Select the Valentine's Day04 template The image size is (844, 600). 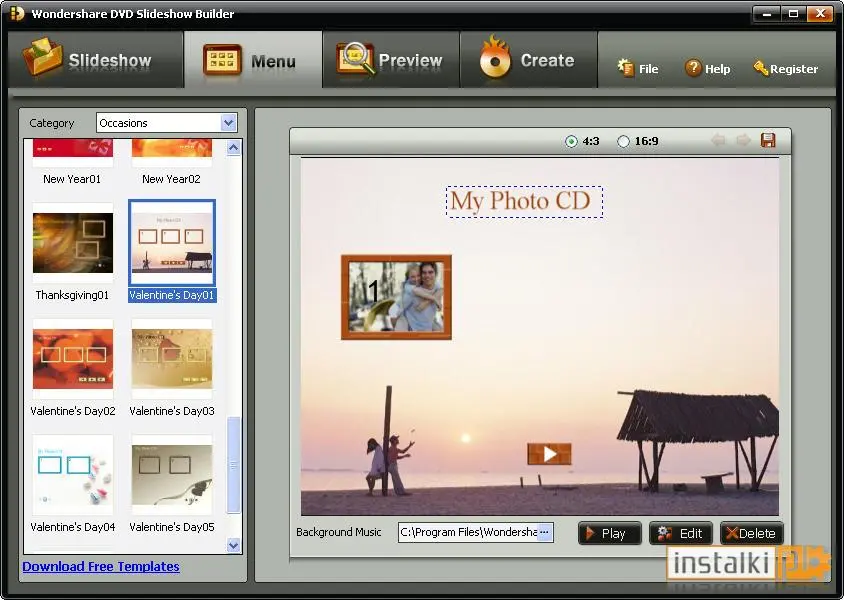pyautogui.click(x=73, y=484)
